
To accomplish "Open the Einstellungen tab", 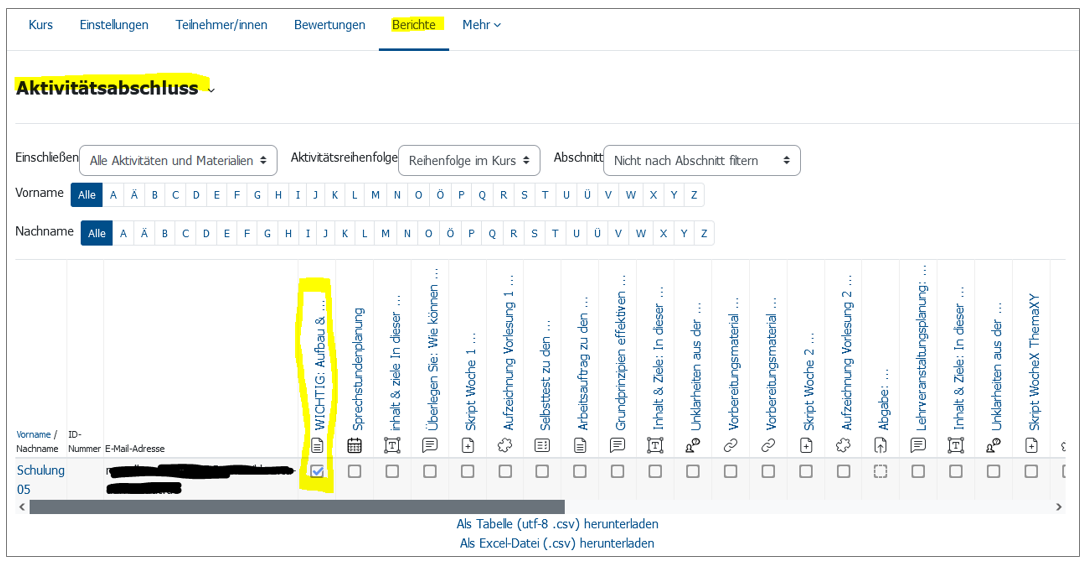I will (x=114, y=25).
